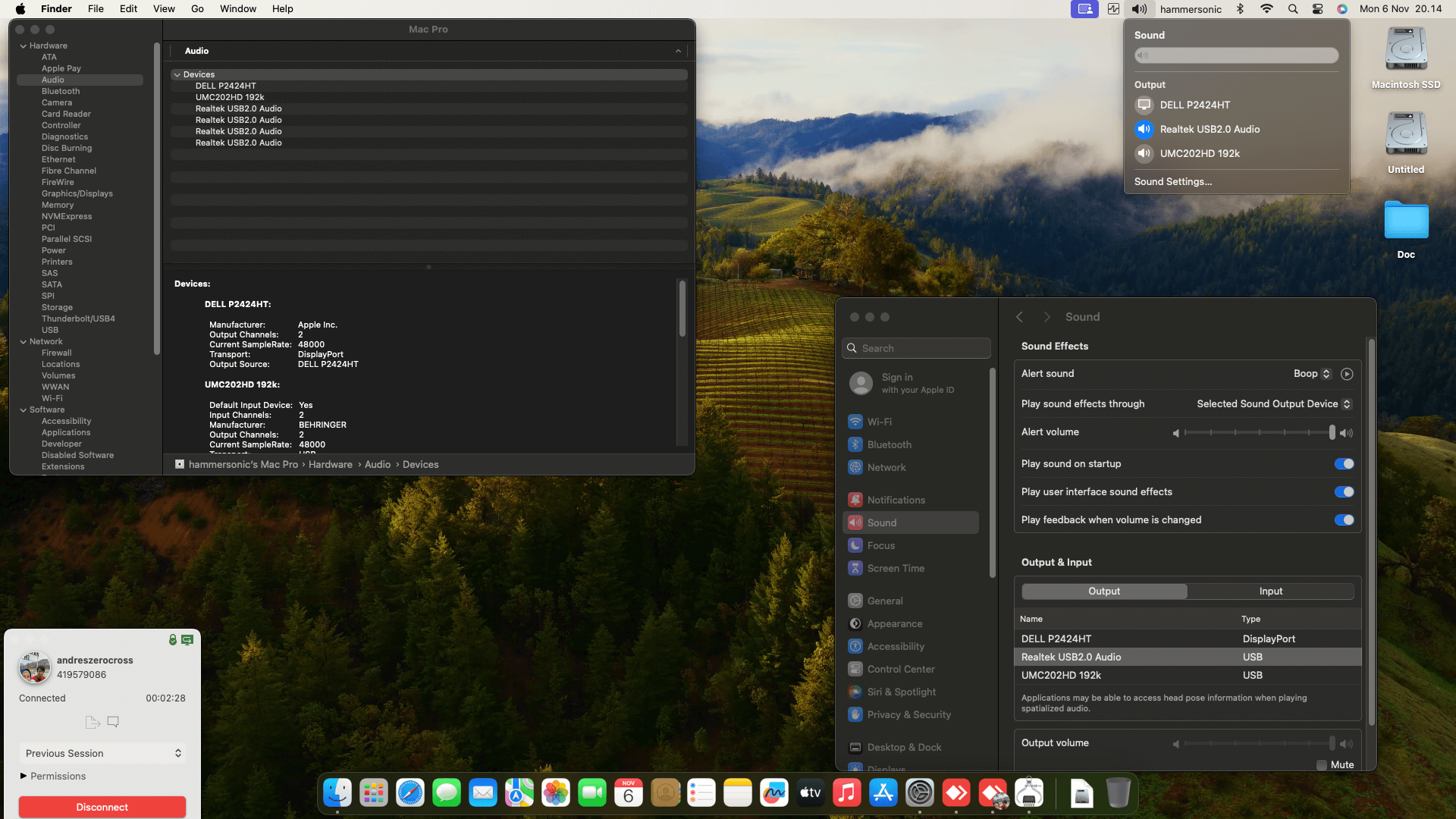The width and height of the screenshot is (1456, 819).
Task: Open System Settings gear icon in the Dock
Action: click(920, 793)
